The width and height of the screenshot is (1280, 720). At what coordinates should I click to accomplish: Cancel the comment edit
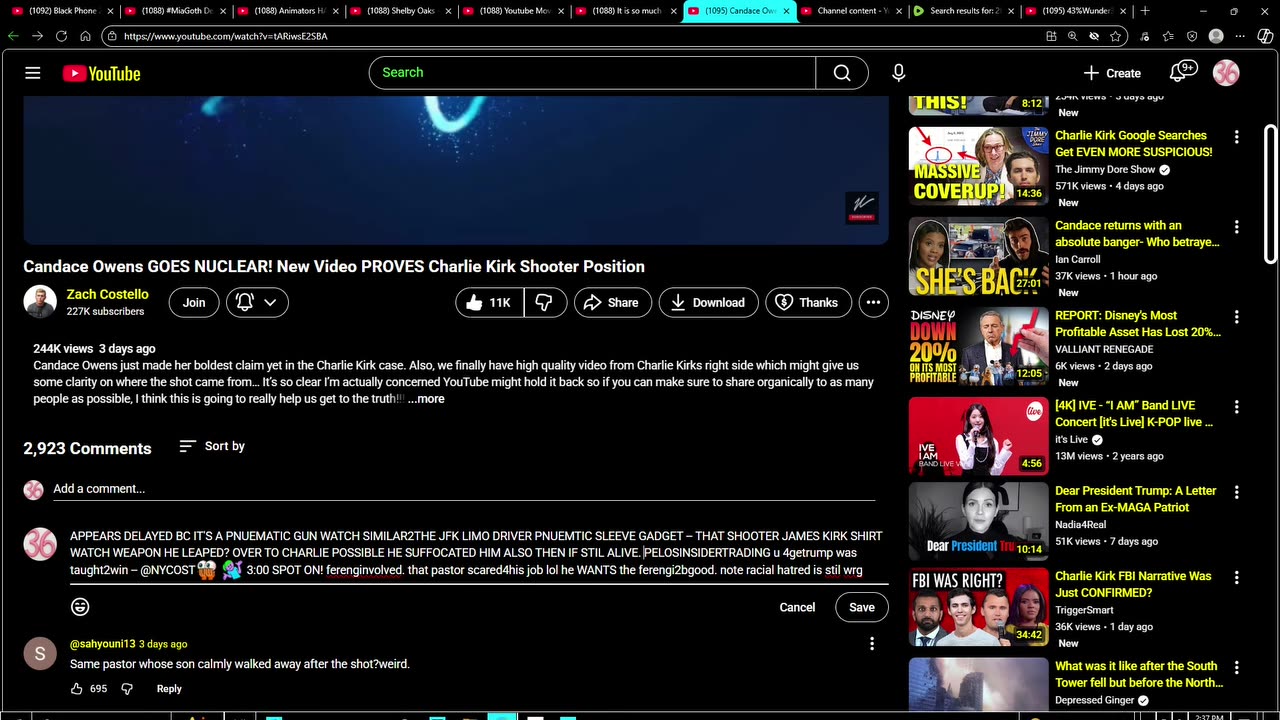(x=797, y=607)
